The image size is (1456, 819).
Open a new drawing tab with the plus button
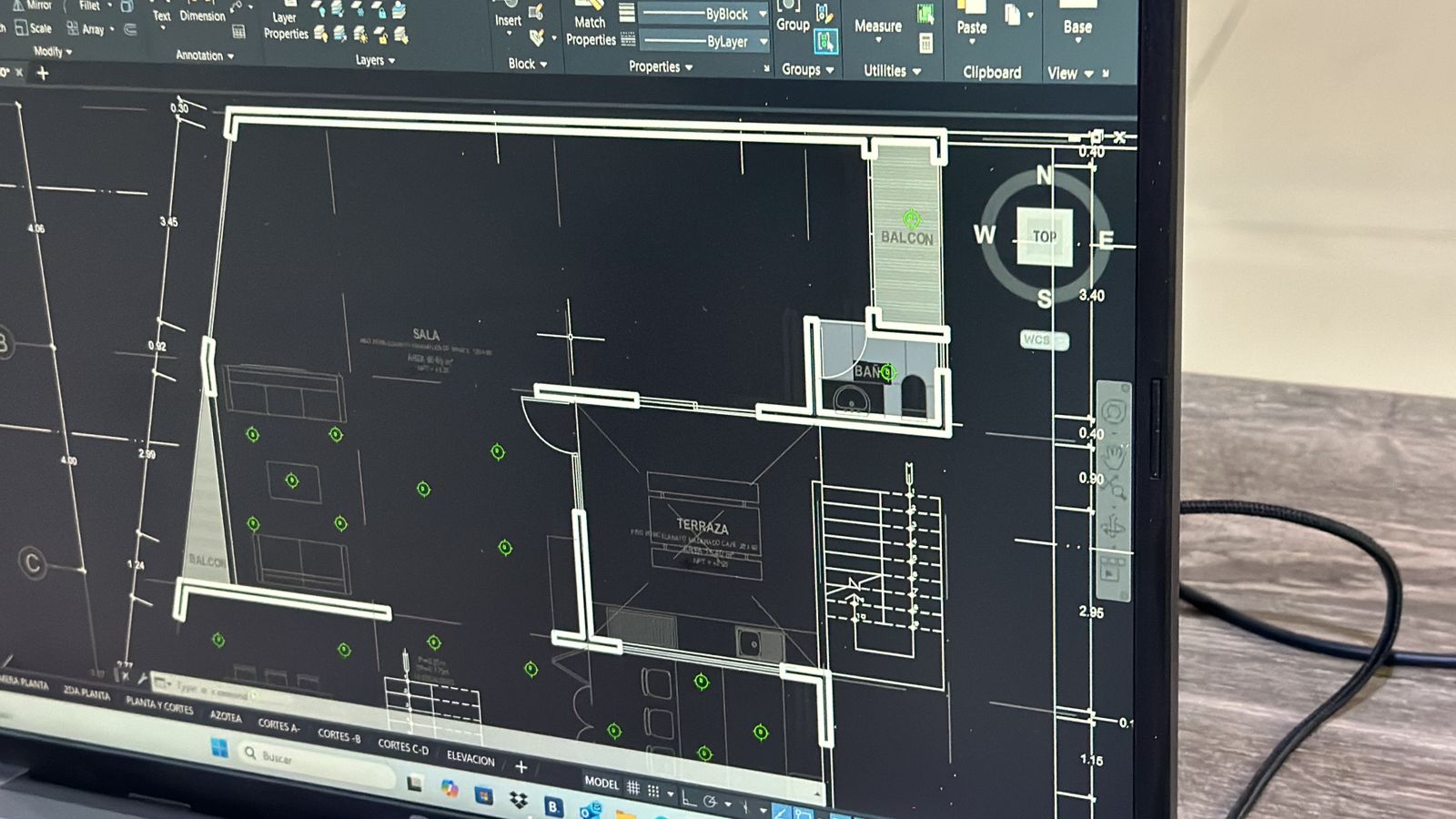point(42,74)
